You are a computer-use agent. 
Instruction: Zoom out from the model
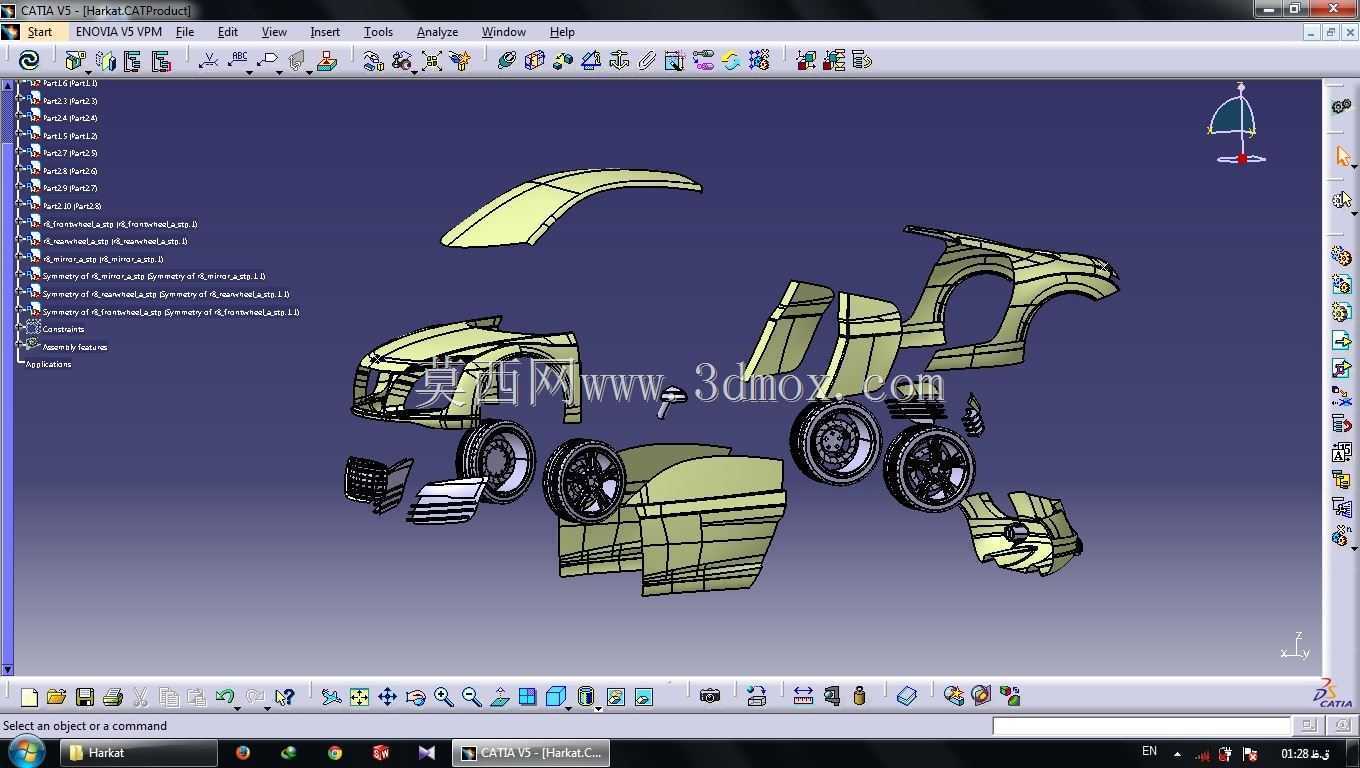click(x=472, y=697)
